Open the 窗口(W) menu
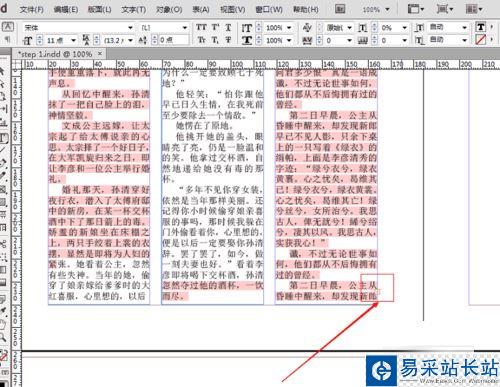The image size is (500, 387). coord(269,9)
